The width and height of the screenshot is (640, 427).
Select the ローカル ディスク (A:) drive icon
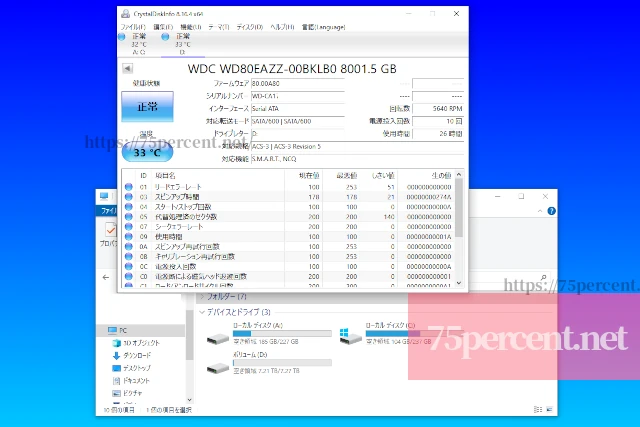217,338
